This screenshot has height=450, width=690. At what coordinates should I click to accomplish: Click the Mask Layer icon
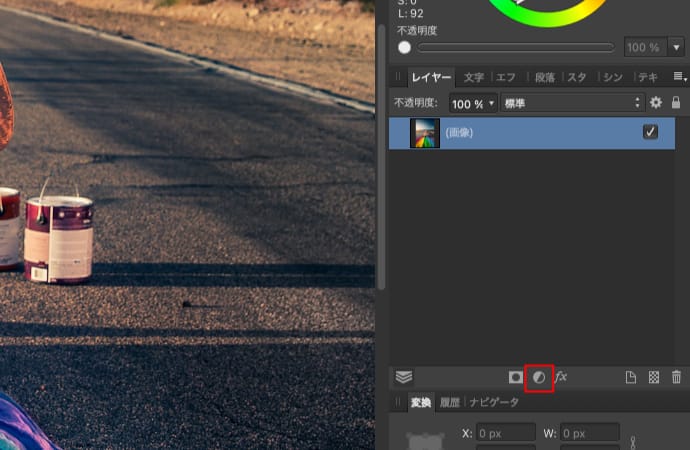click(x=516, y=377)
